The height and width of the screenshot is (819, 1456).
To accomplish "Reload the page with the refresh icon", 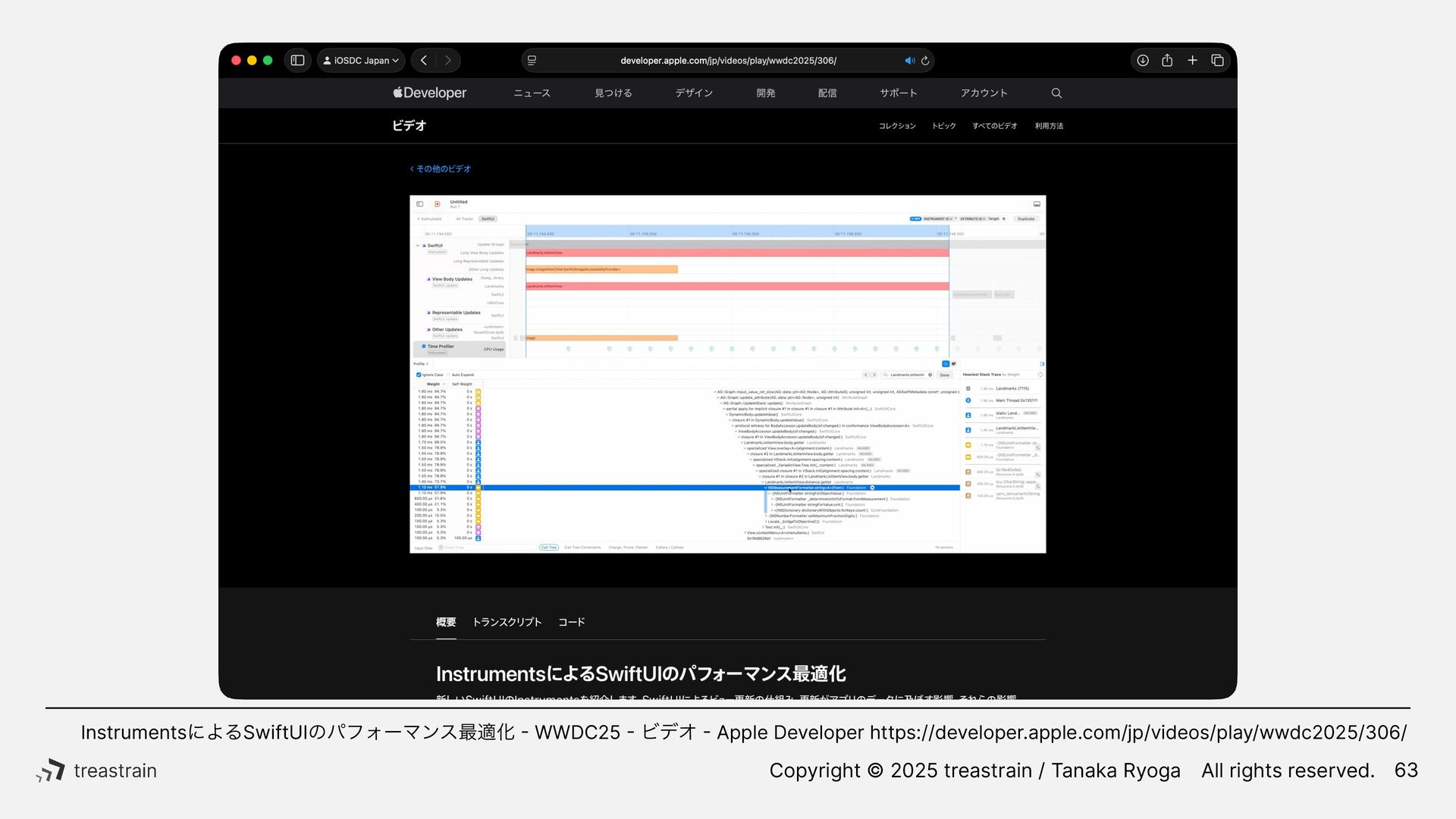I will click(x=925, y=61).
